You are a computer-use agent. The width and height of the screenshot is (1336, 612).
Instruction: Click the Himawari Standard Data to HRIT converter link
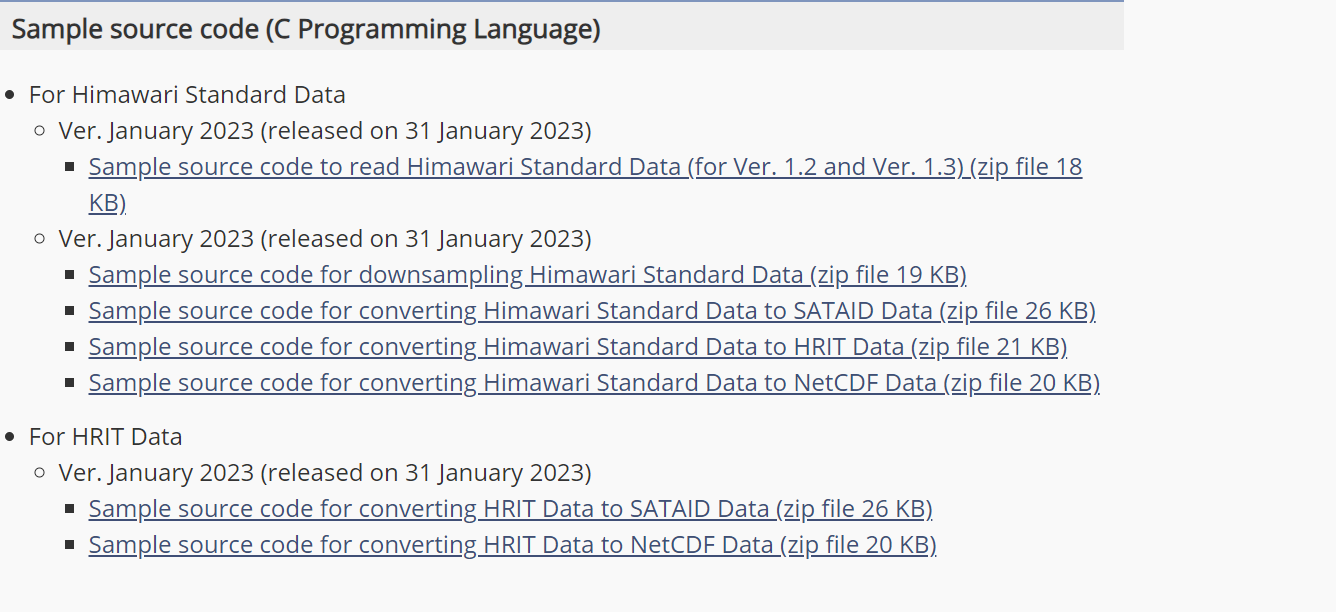pyautogui.click(x=577, y=346)
